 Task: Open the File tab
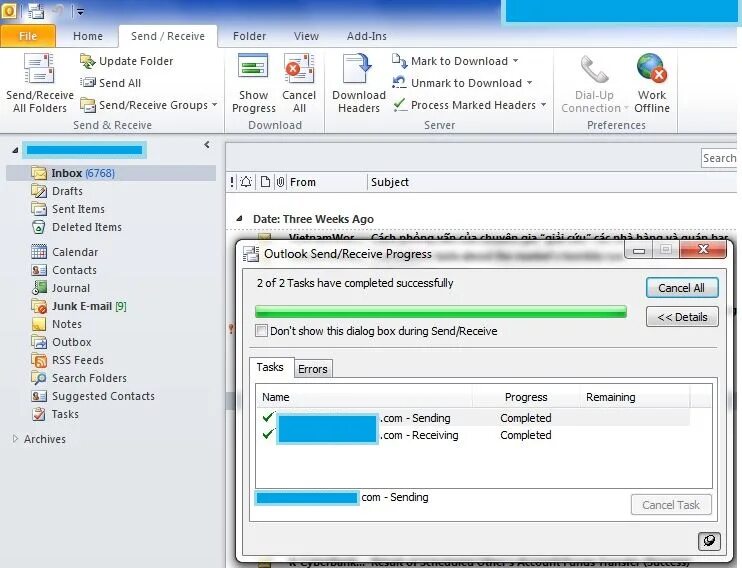click(x=28, y=36)
